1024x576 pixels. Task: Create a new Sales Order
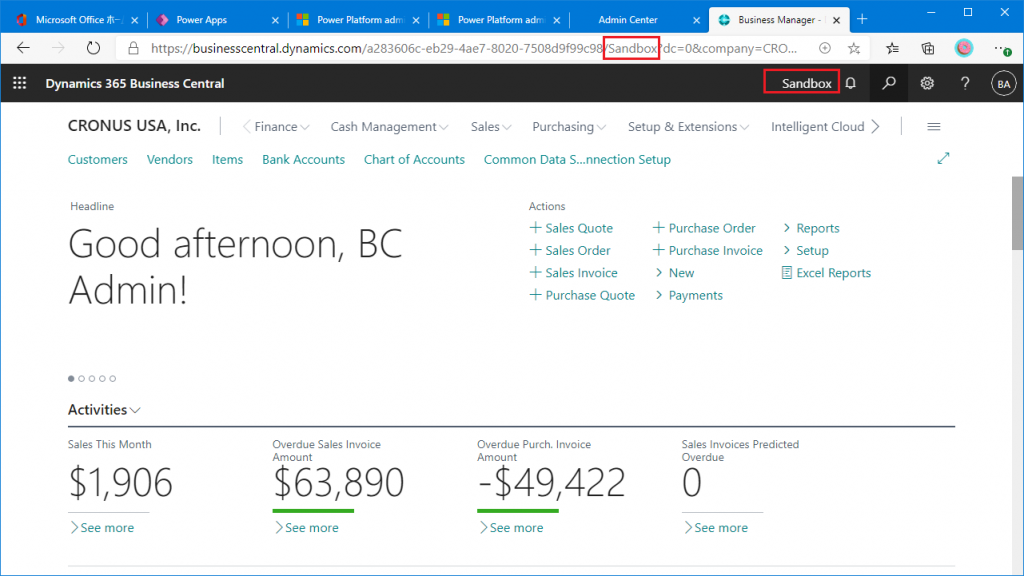pyautogui.click(x=570, y=250)
